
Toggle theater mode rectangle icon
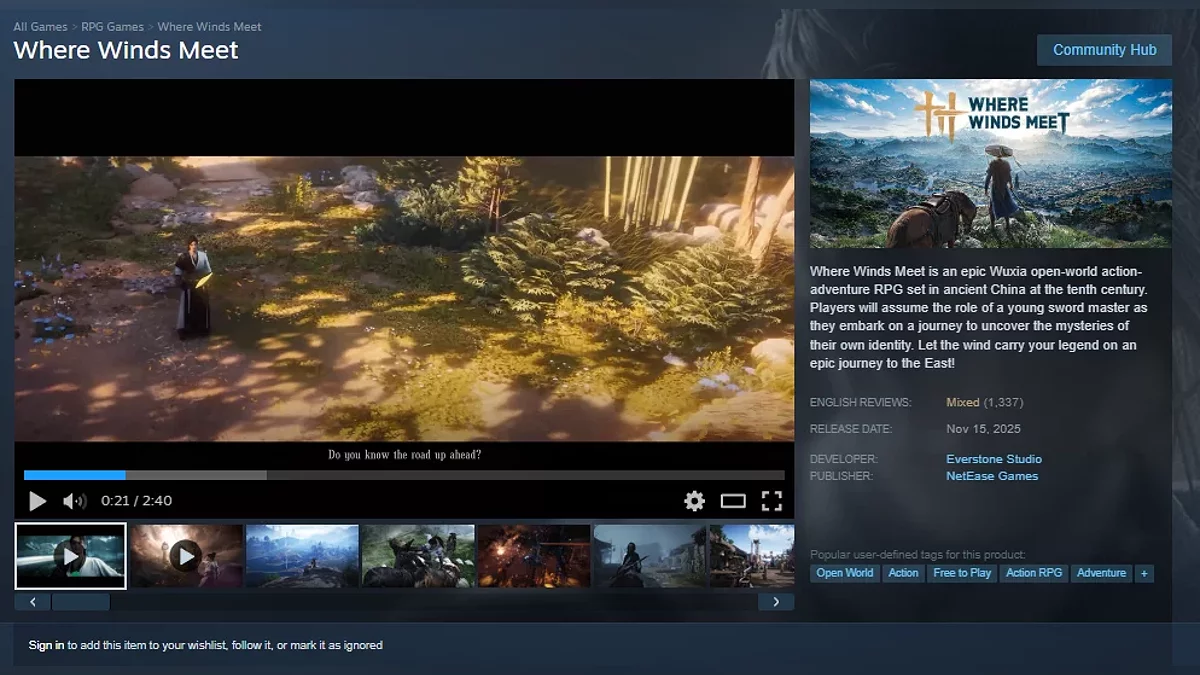(733, 501)
